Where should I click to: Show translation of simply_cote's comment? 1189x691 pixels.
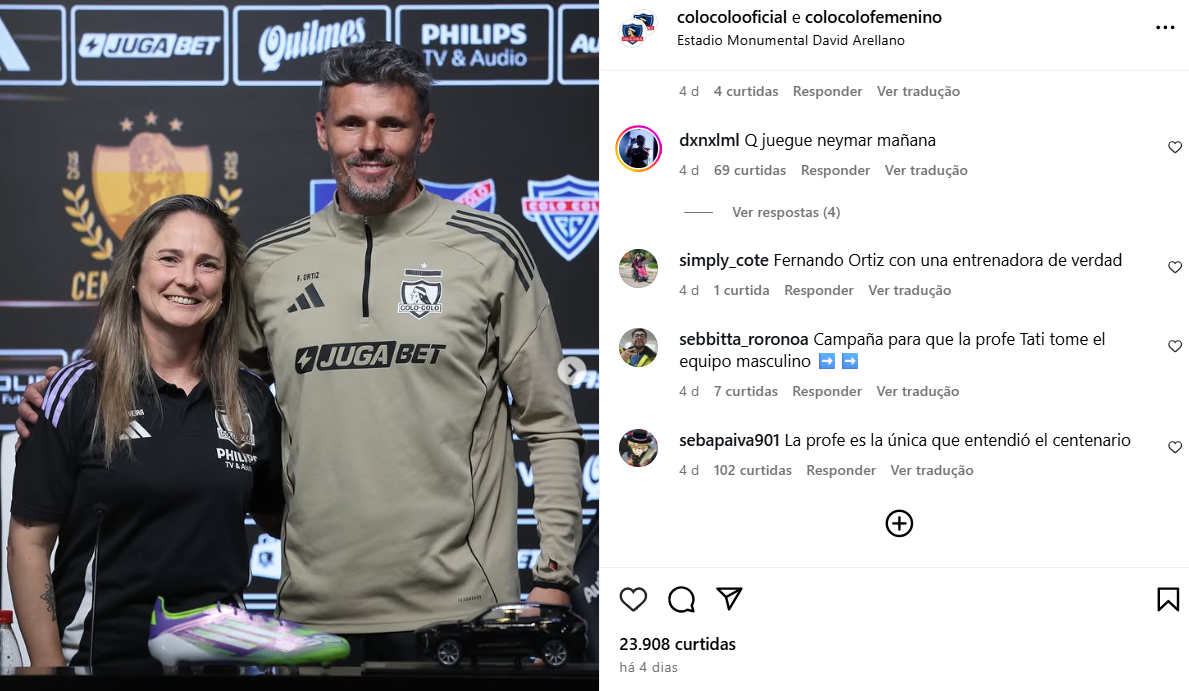[909, 291]
